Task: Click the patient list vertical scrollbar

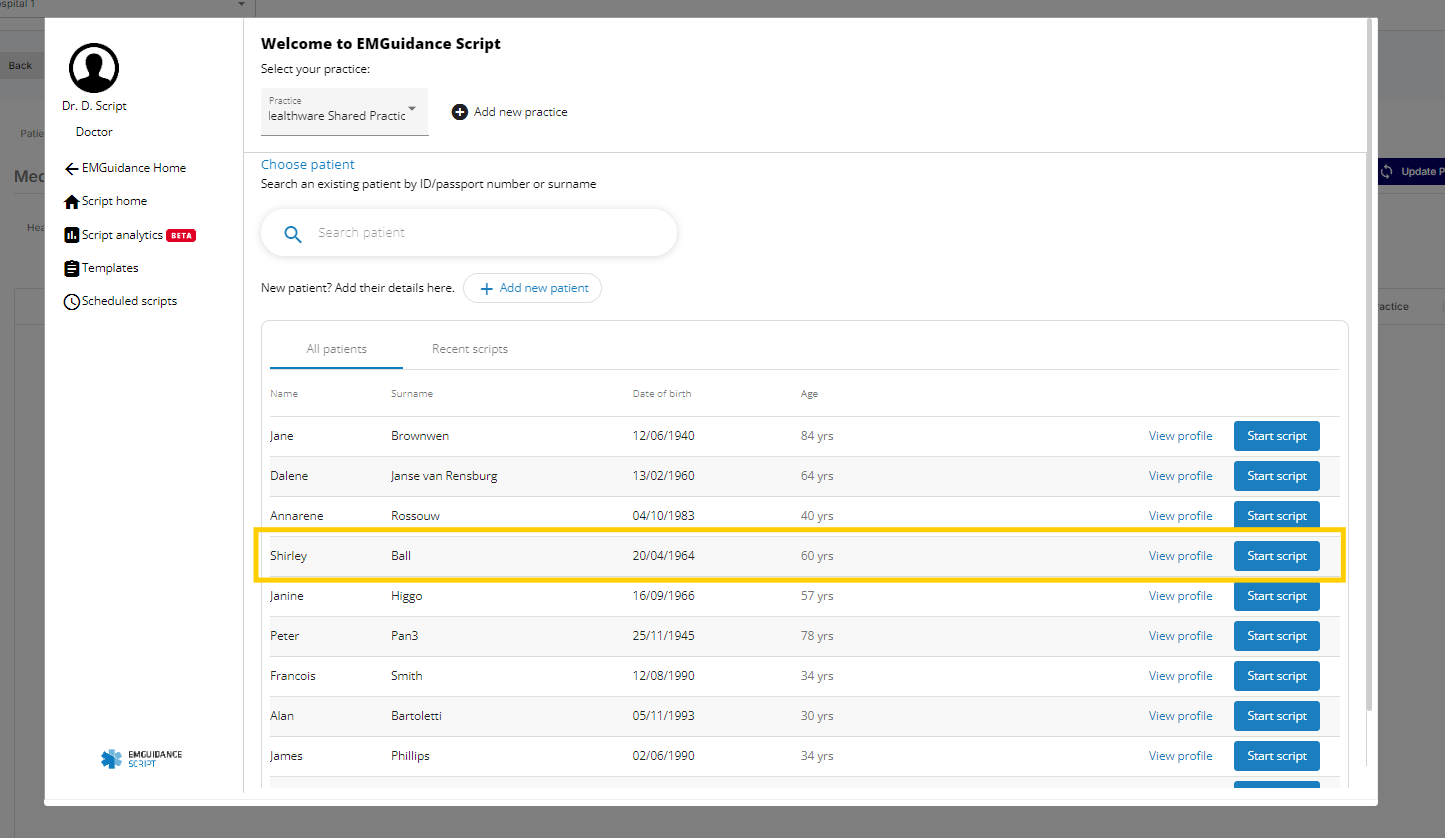Action: (x=1370, y=400)
